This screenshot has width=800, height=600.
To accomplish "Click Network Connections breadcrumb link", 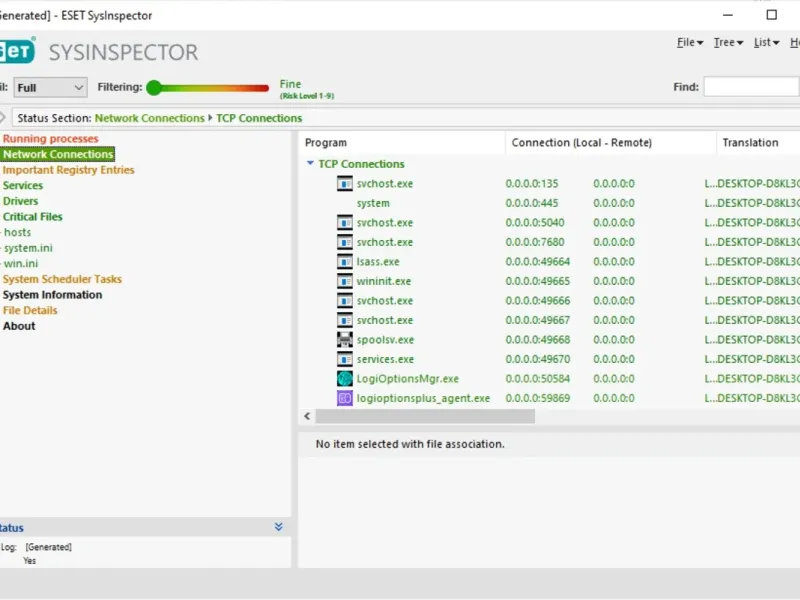I will (149, 118).
